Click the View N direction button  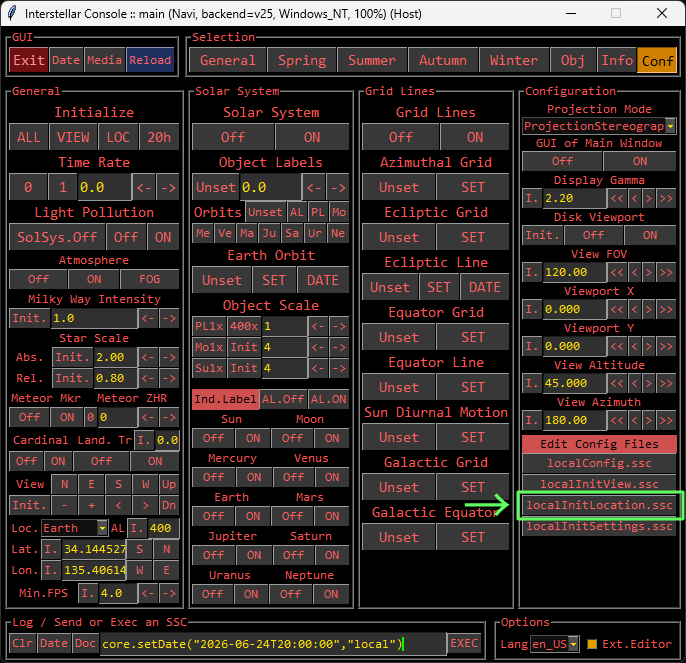pos(65,484)
